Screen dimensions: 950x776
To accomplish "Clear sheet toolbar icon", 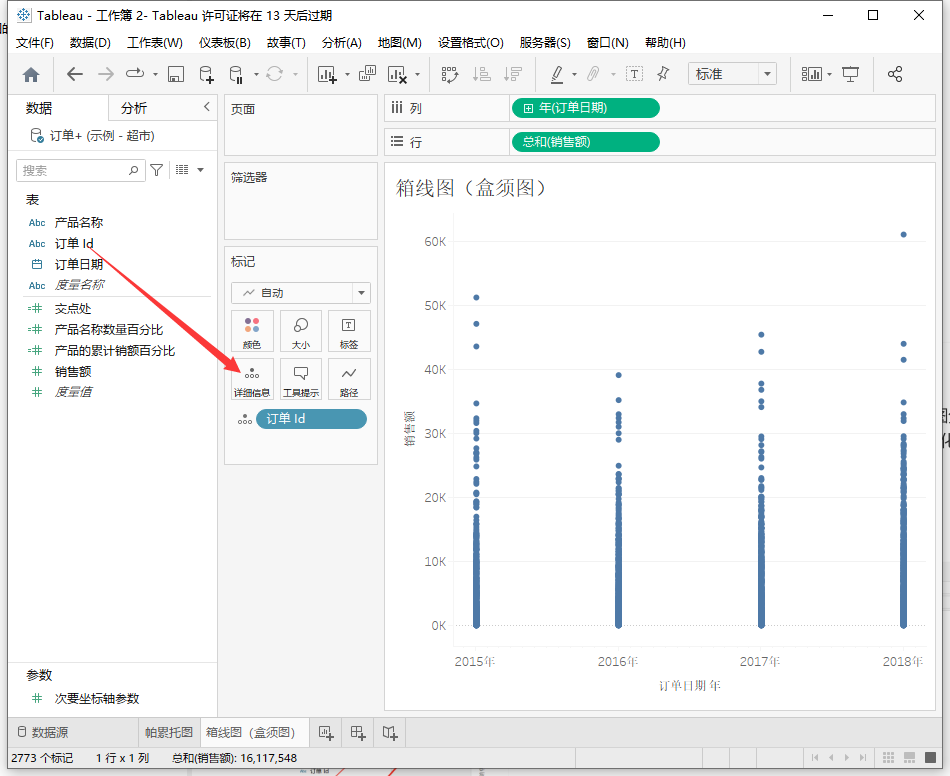I will pyautogui.click(x=397, y=75).
